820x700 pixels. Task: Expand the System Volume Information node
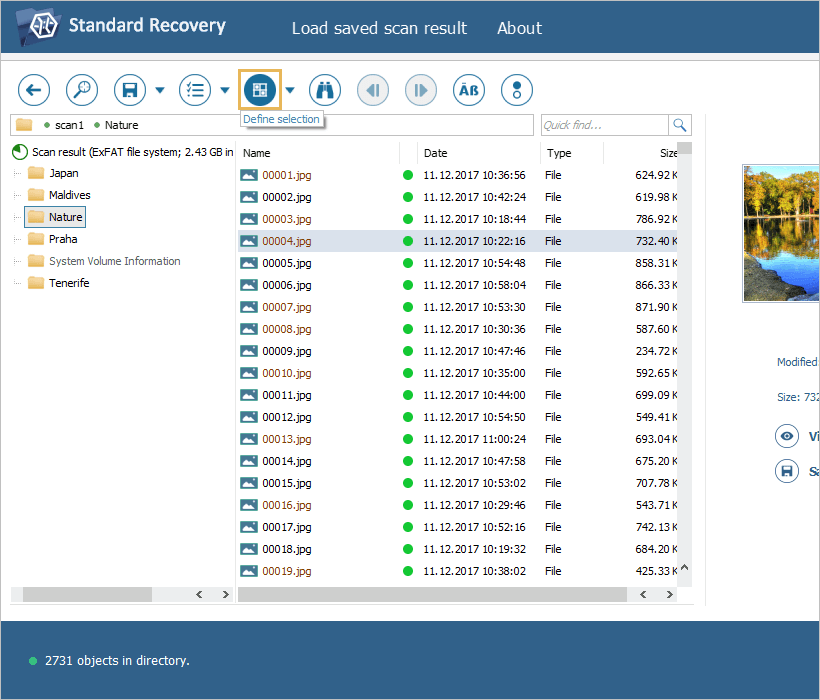coord(17,261)
